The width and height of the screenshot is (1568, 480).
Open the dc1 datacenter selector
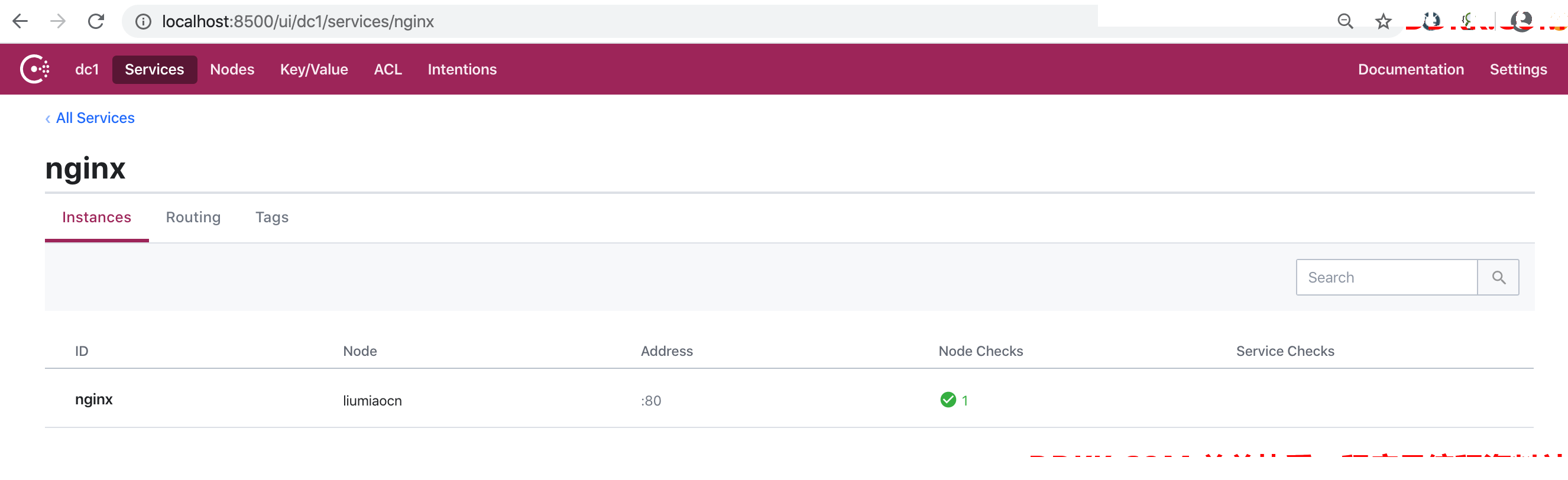86,69
